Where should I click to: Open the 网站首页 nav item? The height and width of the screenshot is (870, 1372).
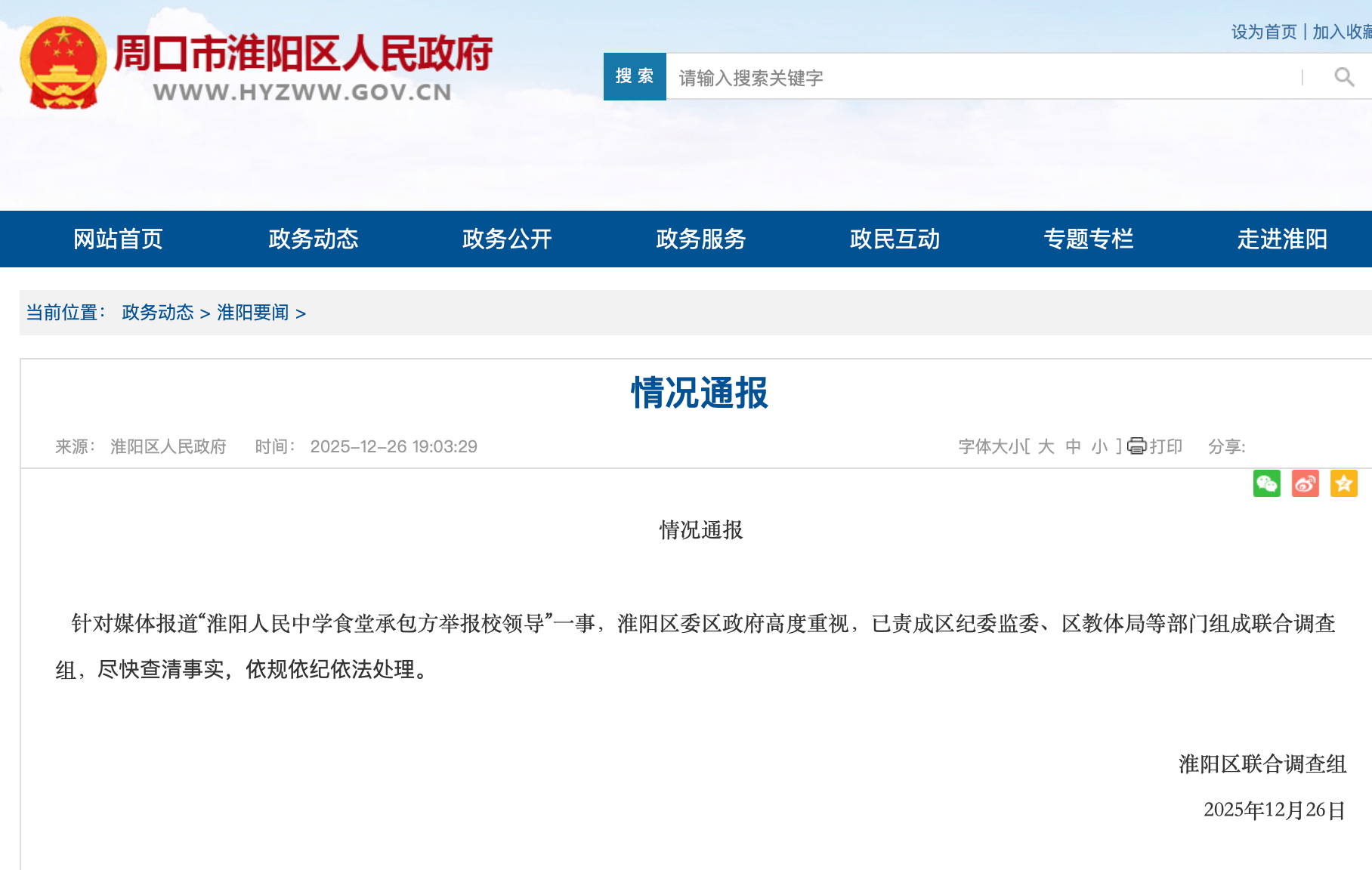point(119,239)
